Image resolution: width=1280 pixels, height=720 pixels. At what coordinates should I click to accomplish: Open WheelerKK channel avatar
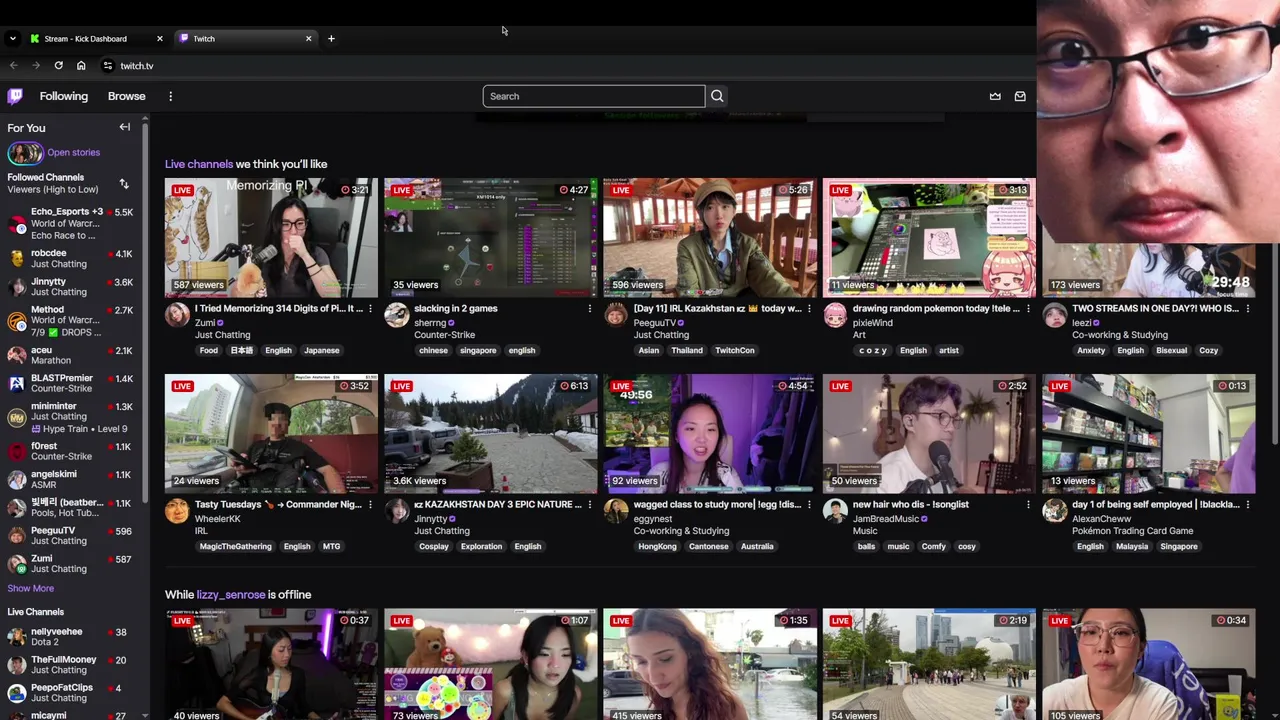click(177, 512)
